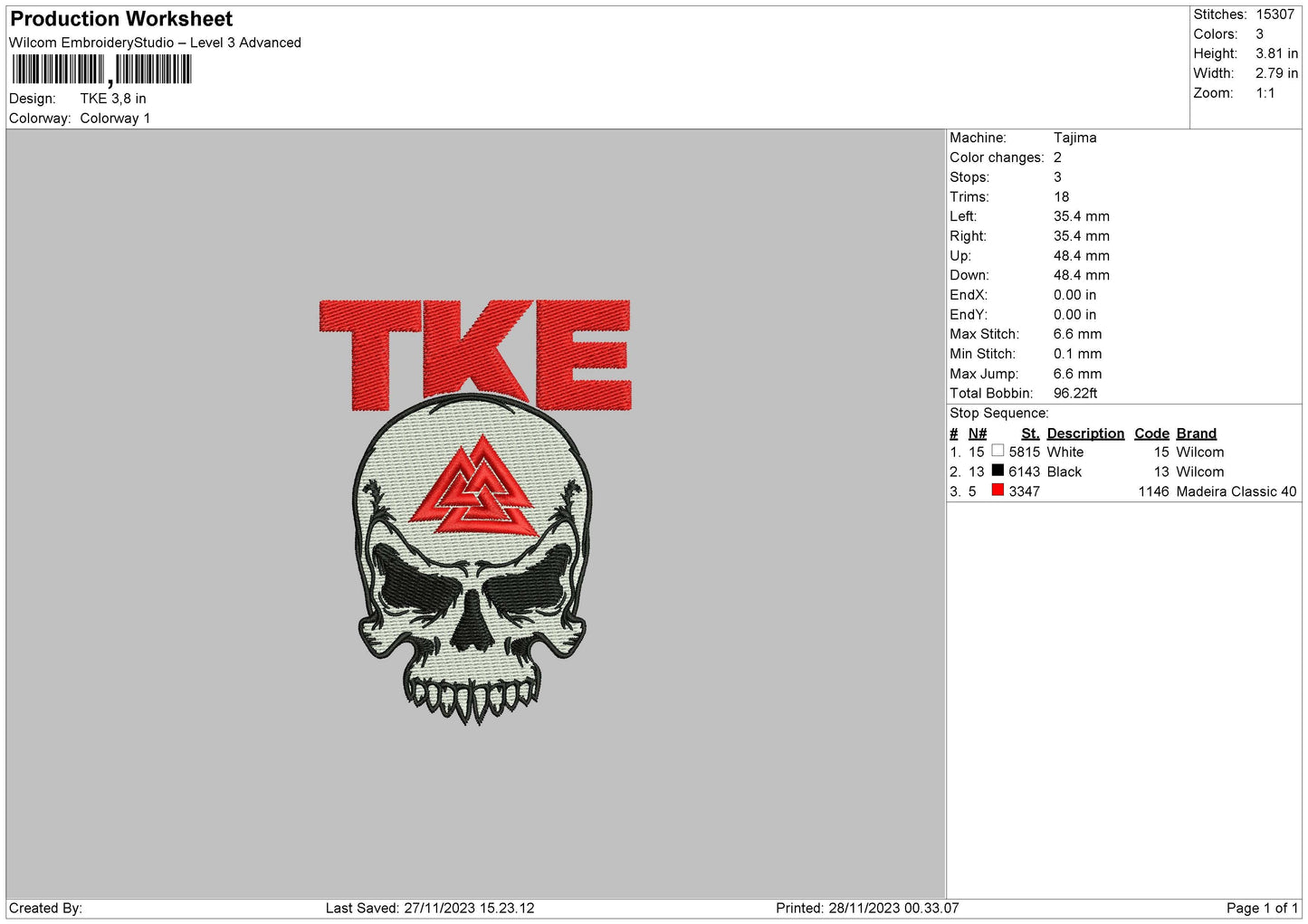Viewport: 1308px width, 924px height.
Task: Click the 'Stop Sequence:' label
Action: 999,414
